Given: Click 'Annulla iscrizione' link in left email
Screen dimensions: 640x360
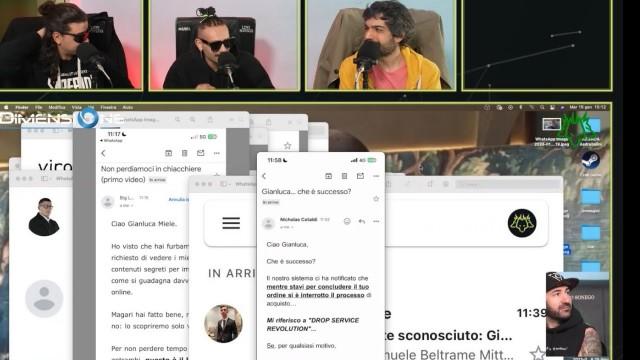Looking at the screenshot, I should (179, 200).
